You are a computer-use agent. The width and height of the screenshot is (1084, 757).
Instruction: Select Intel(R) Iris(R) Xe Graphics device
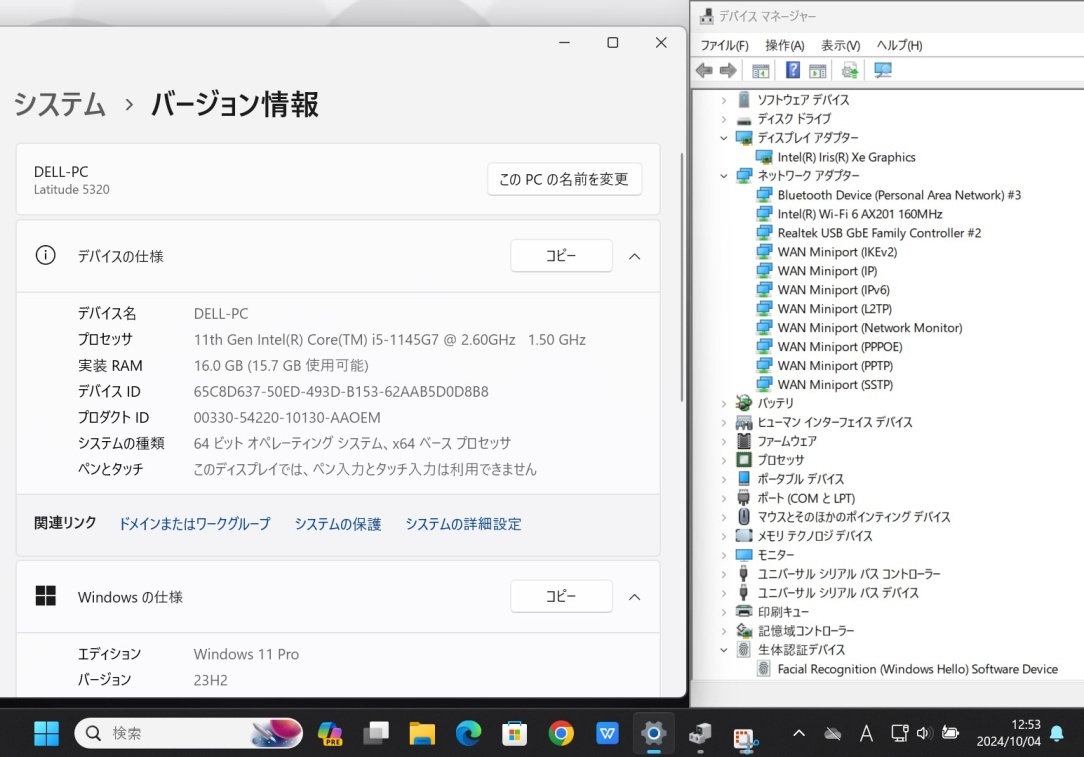(x=846, y=157)
